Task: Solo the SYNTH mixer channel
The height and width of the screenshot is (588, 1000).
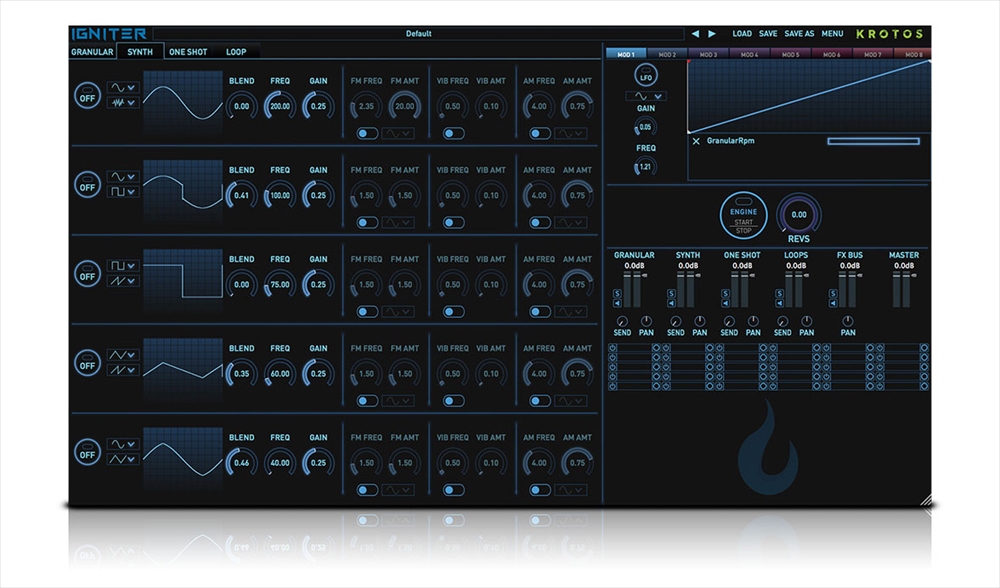Action: (x=671, y=293)
